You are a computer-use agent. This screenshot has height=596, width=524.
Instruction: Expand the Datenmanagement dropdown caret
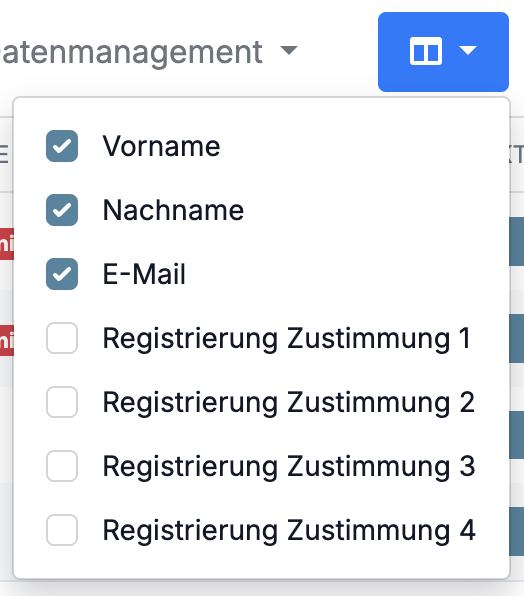pyautogui.click(x=289, y=50)
